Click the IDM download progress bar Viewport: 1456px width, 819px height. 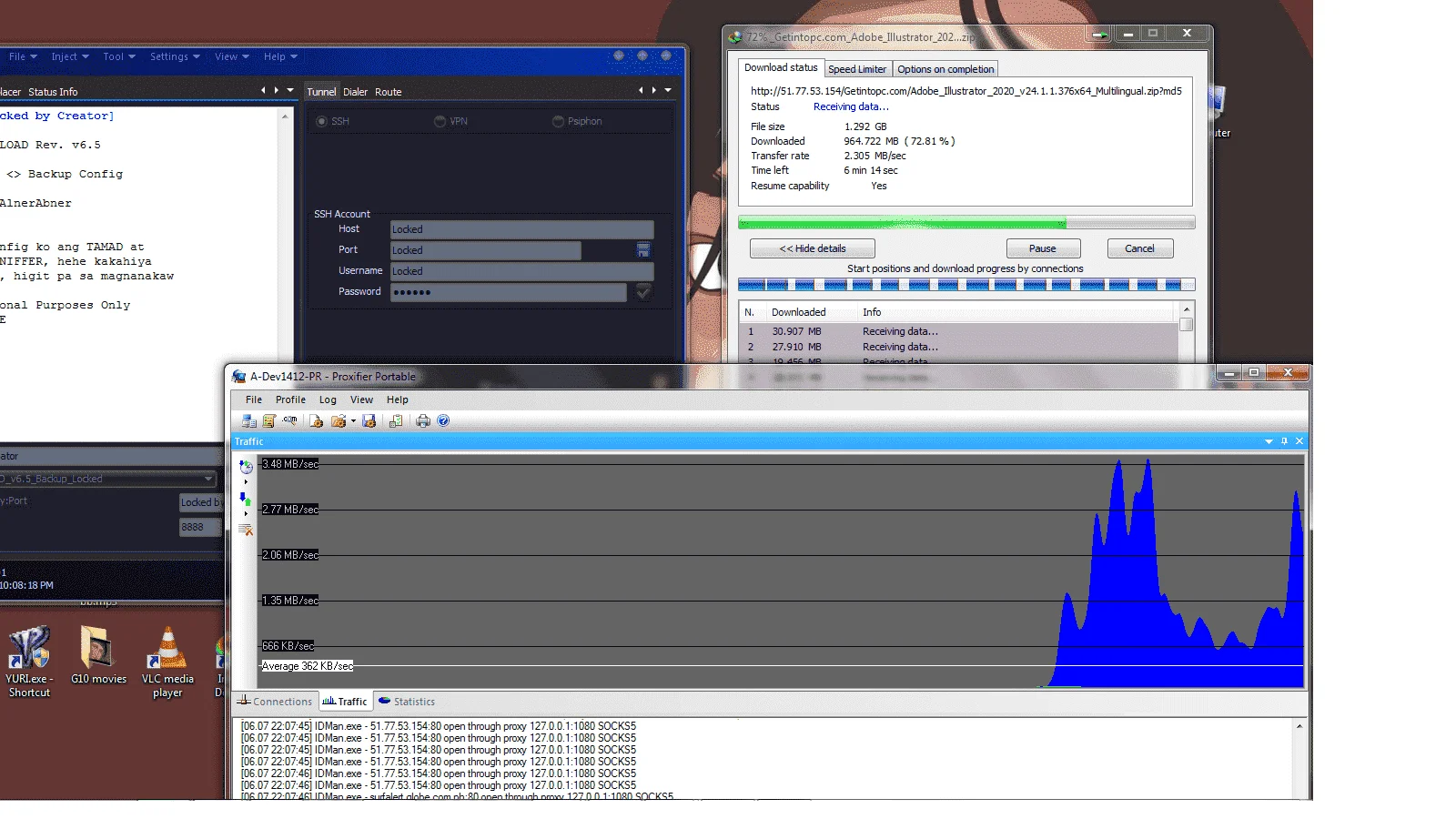click(966, 223)
